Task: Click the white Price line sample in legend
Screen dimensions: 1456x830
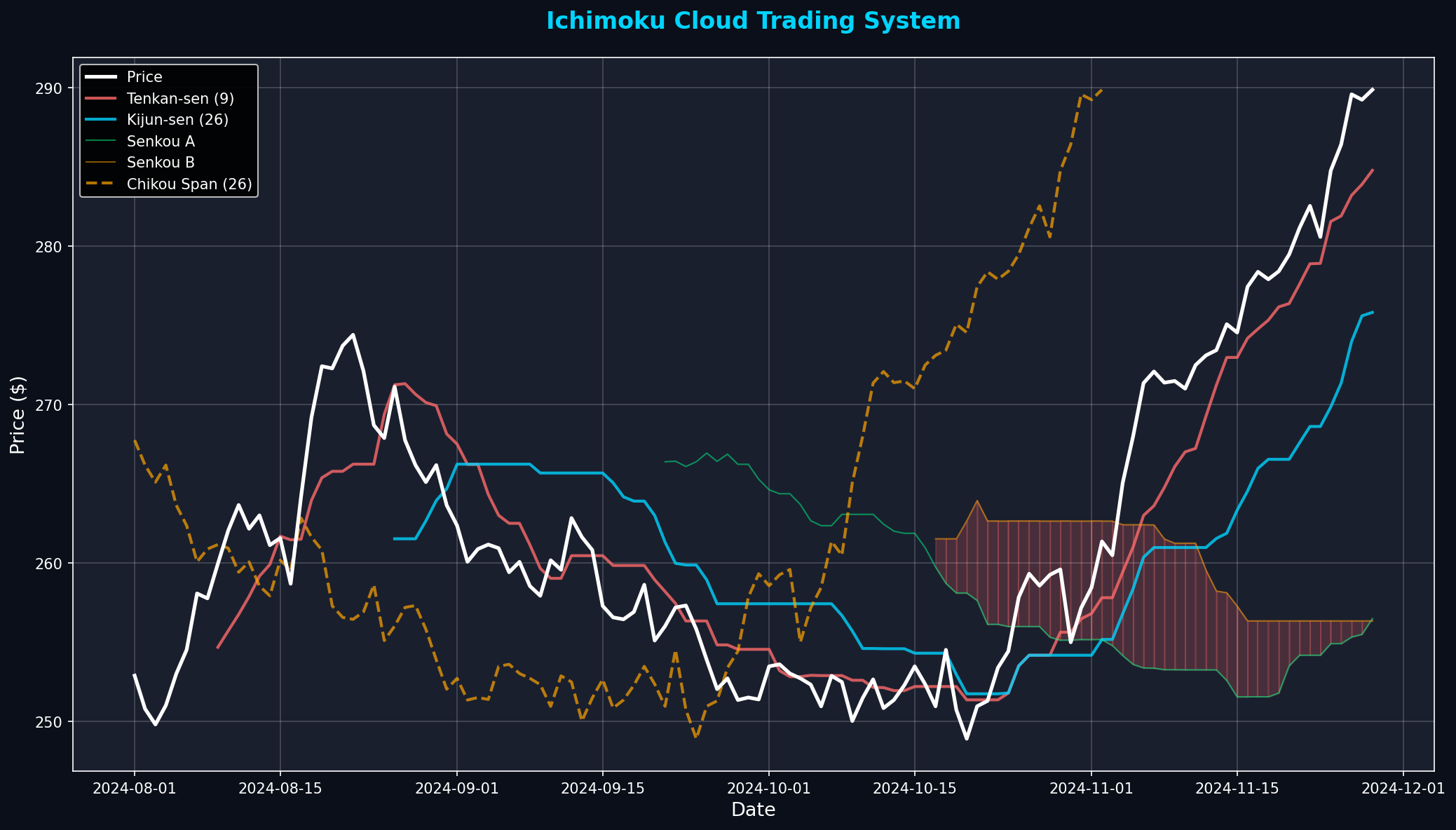Action: click(100, 77)
